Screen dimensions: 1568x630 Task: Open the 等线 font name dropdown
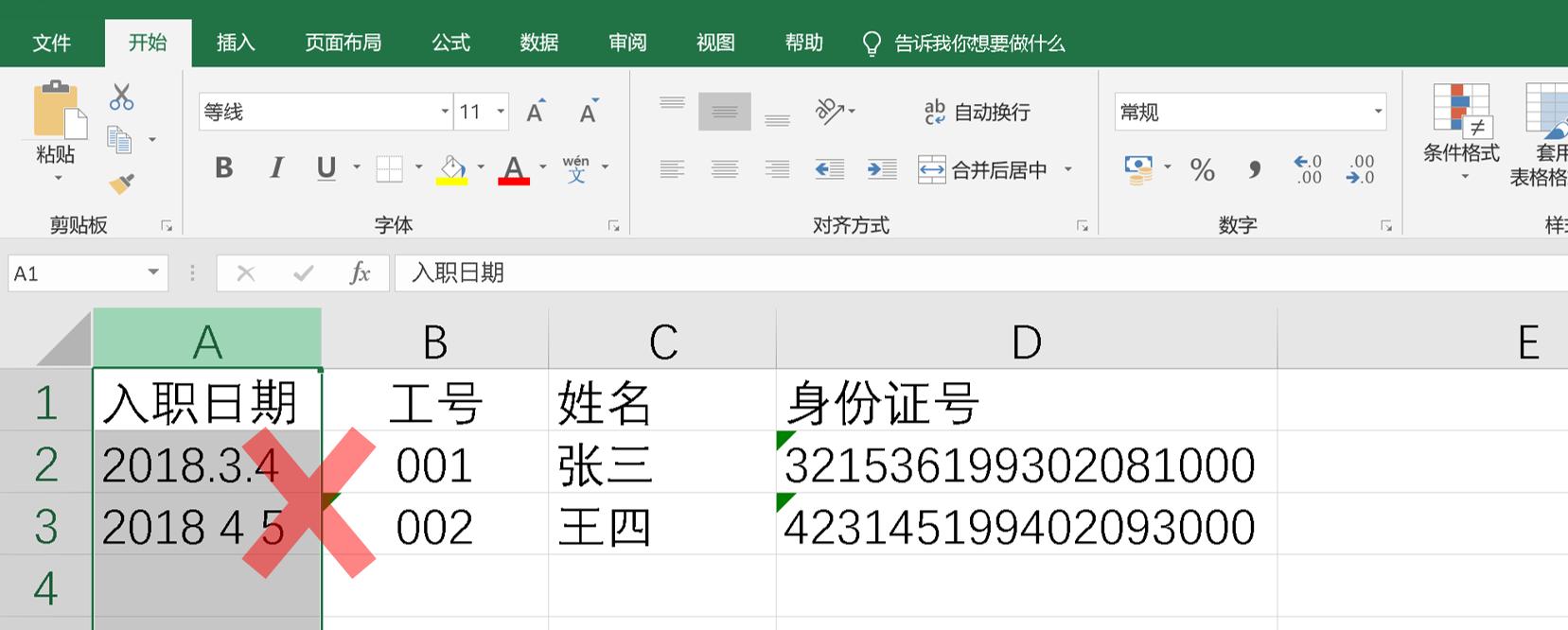point(445,112)
